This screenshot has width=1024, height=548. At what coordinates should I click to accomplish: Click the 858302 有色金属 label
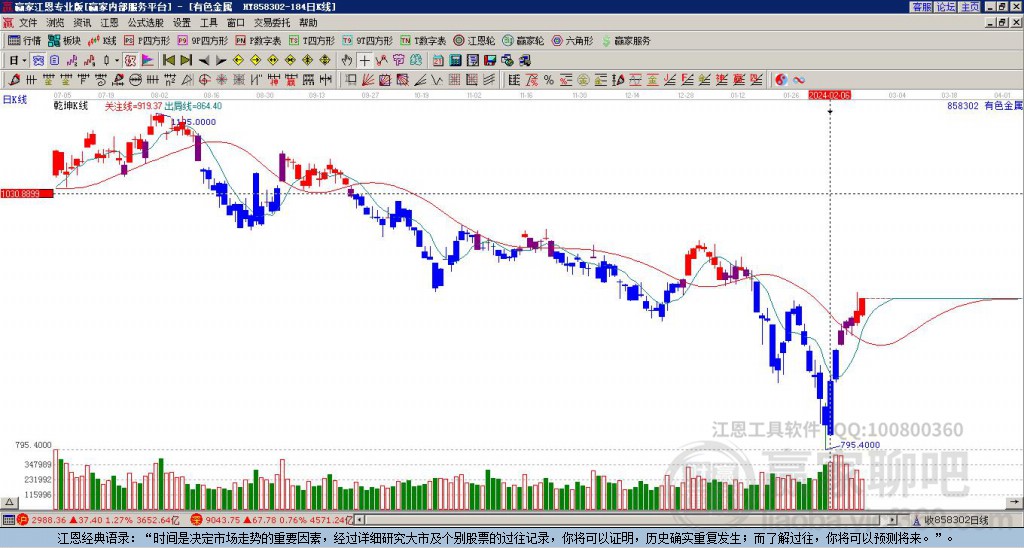tap(984, 105)
